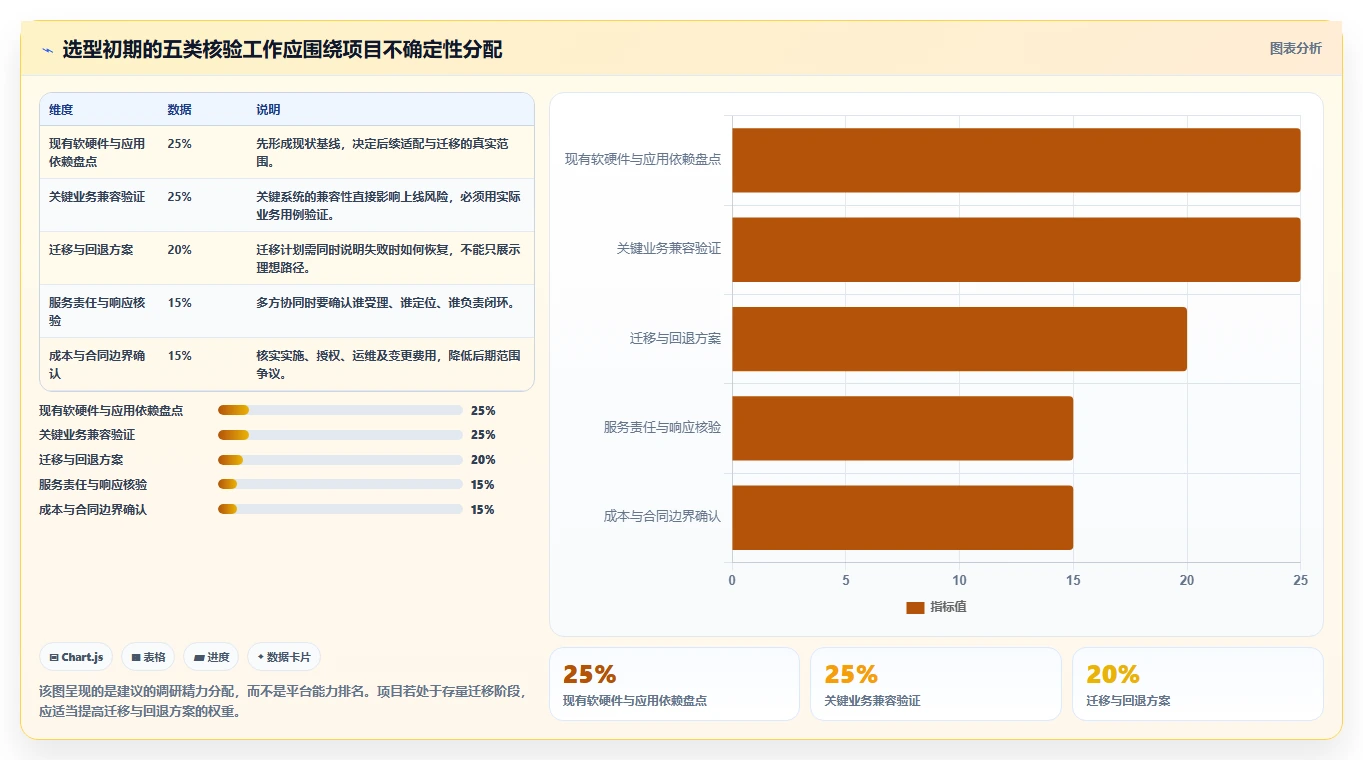Click the 服务责任与响应核验 axis label in the chart
This screenshot has width=1363, height=760.
coord(662,428)
